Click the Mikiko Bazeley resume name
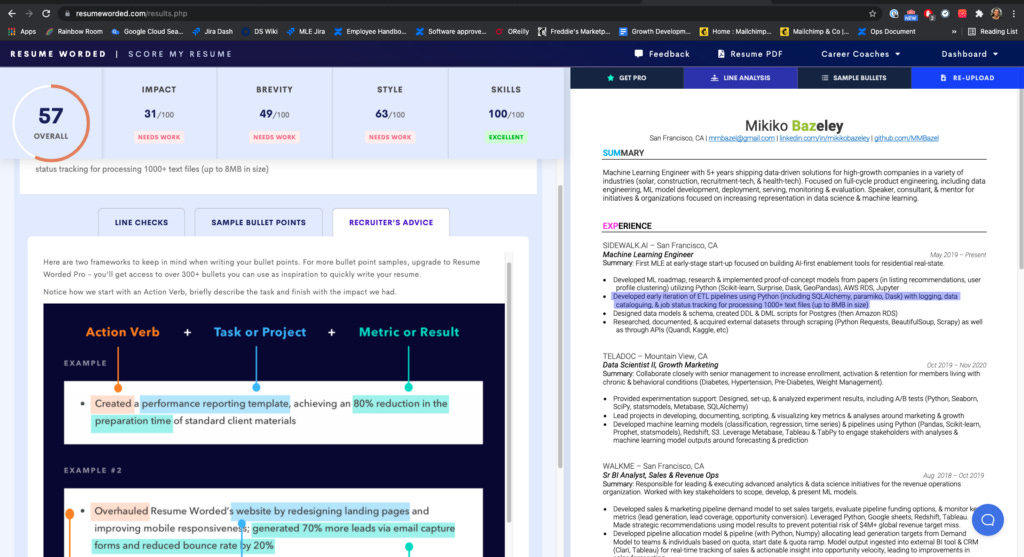1024x557 pixels. [x=793, y=125]
